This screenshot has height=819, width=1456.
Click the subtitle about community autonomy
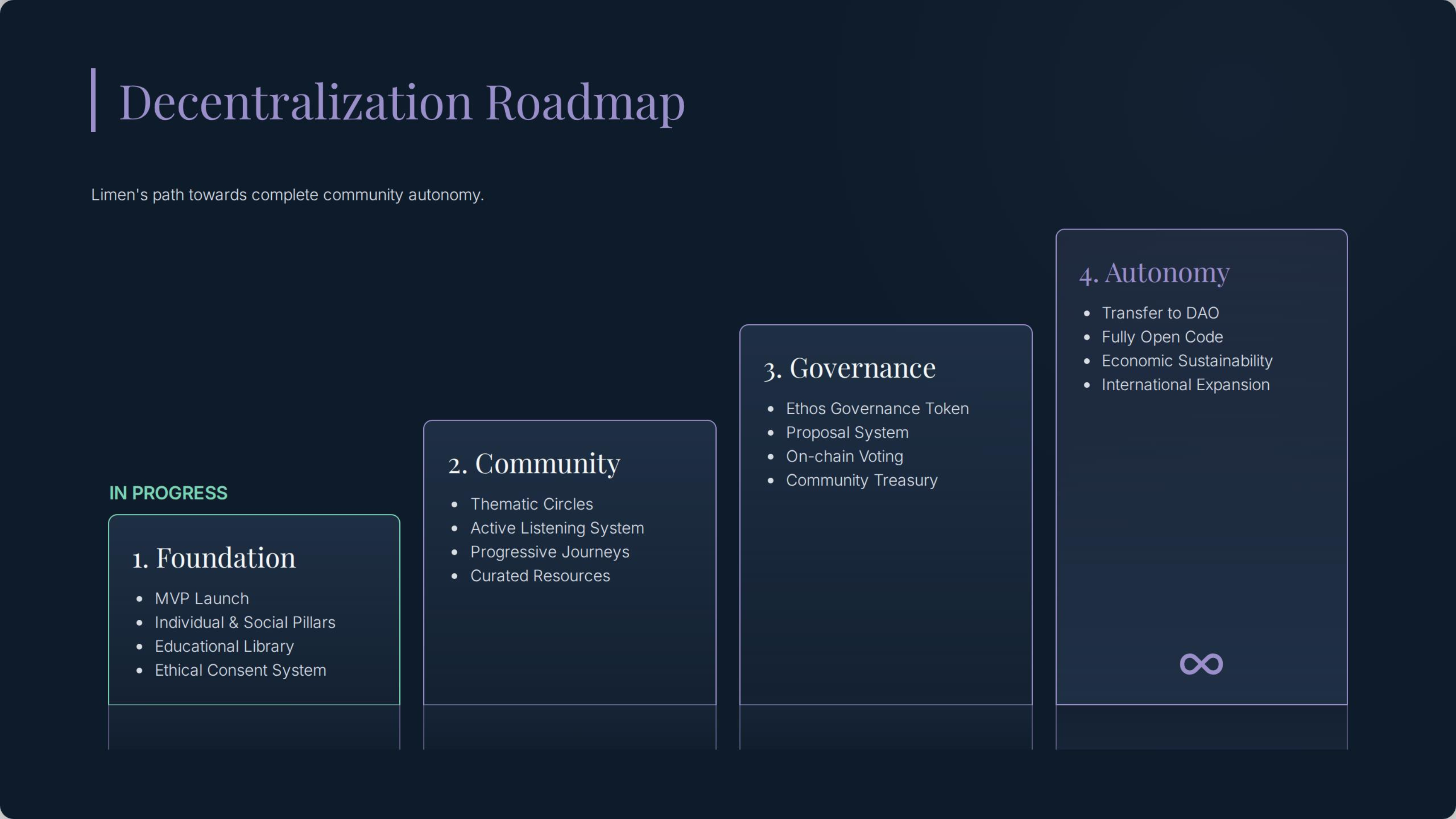point(287,195)
